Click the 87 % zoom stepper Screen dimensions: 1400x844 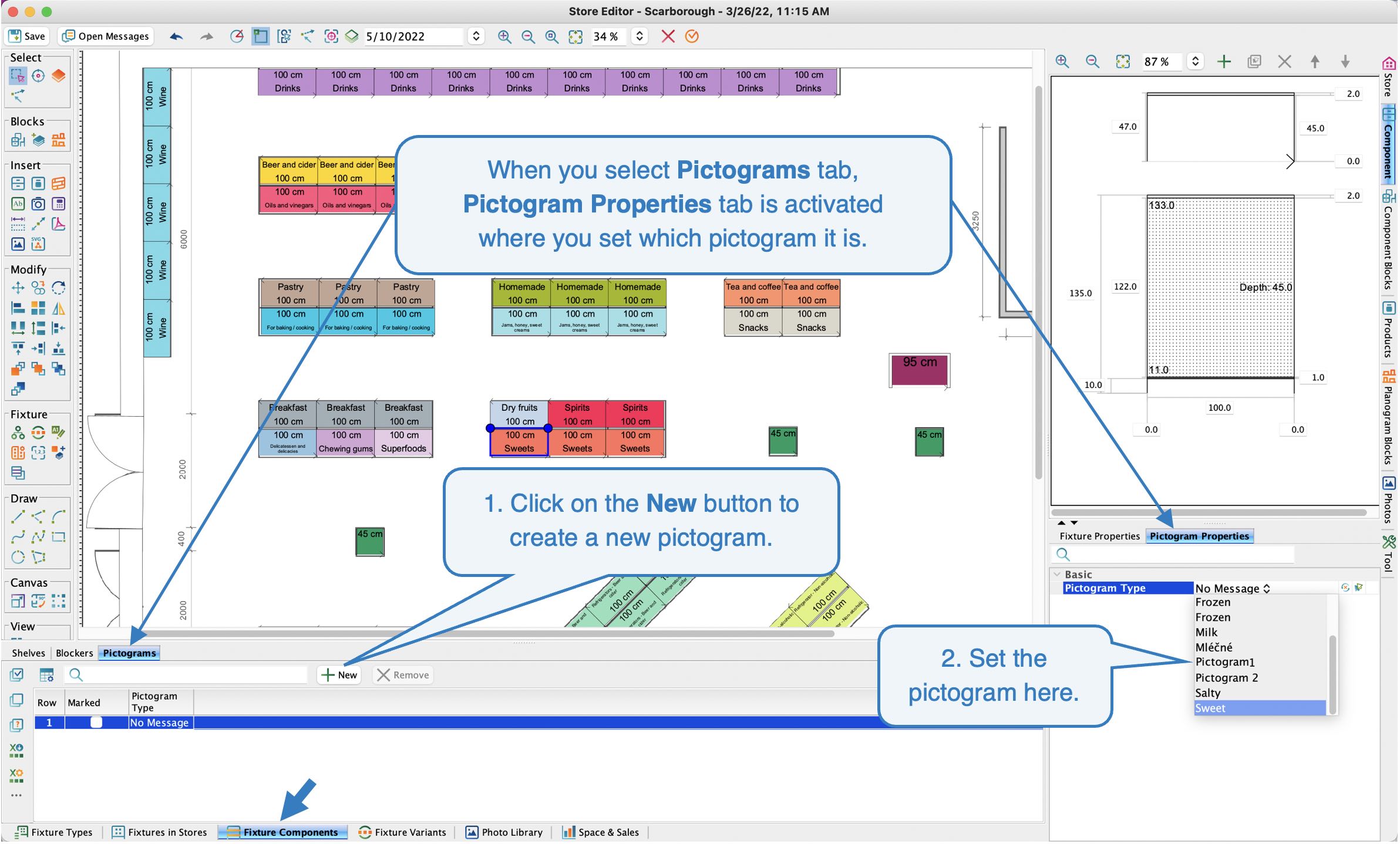(x=1195, y=61)
